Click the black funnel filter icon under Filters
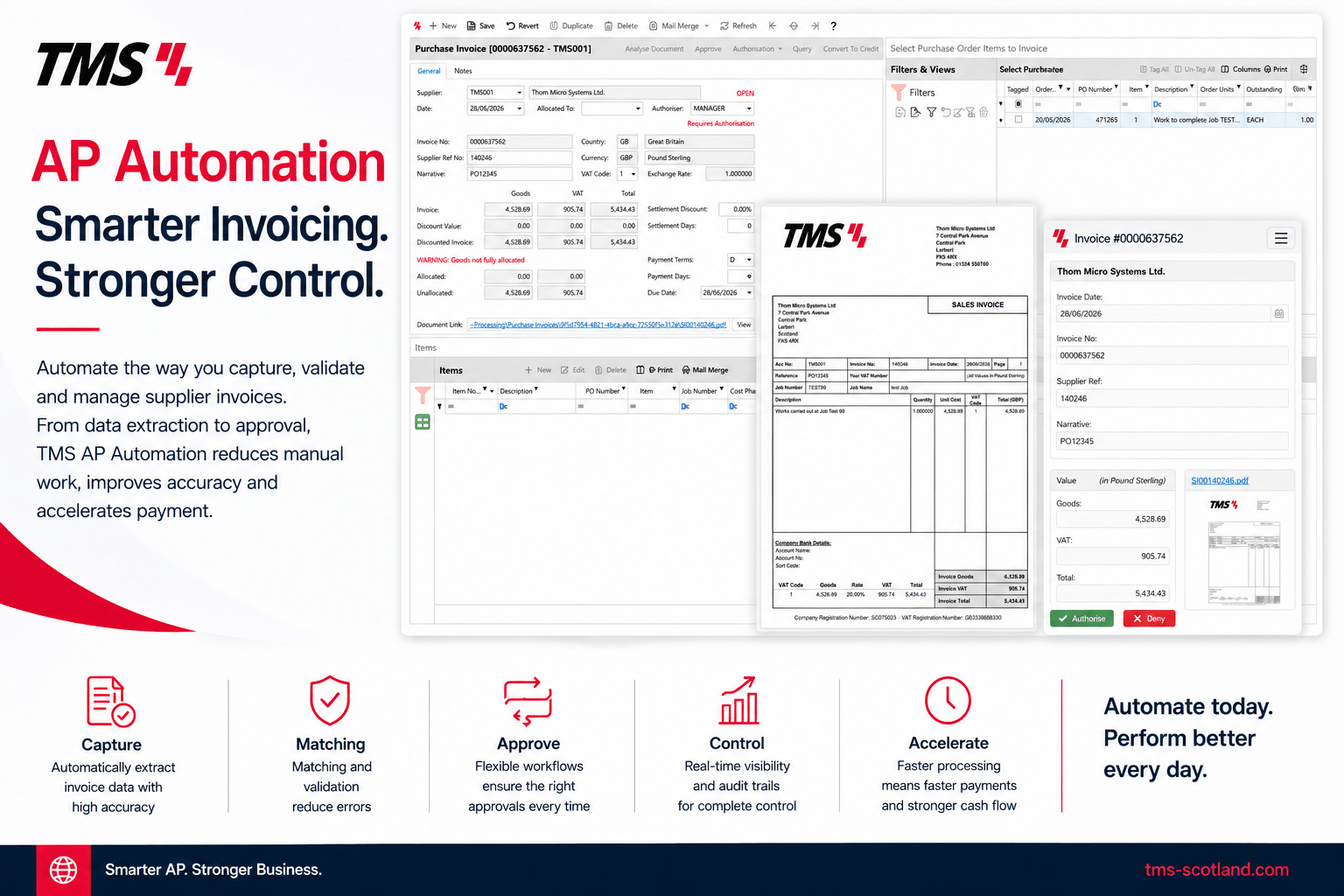The height and width of the screenshot is (896, 1344). [931, 112]
